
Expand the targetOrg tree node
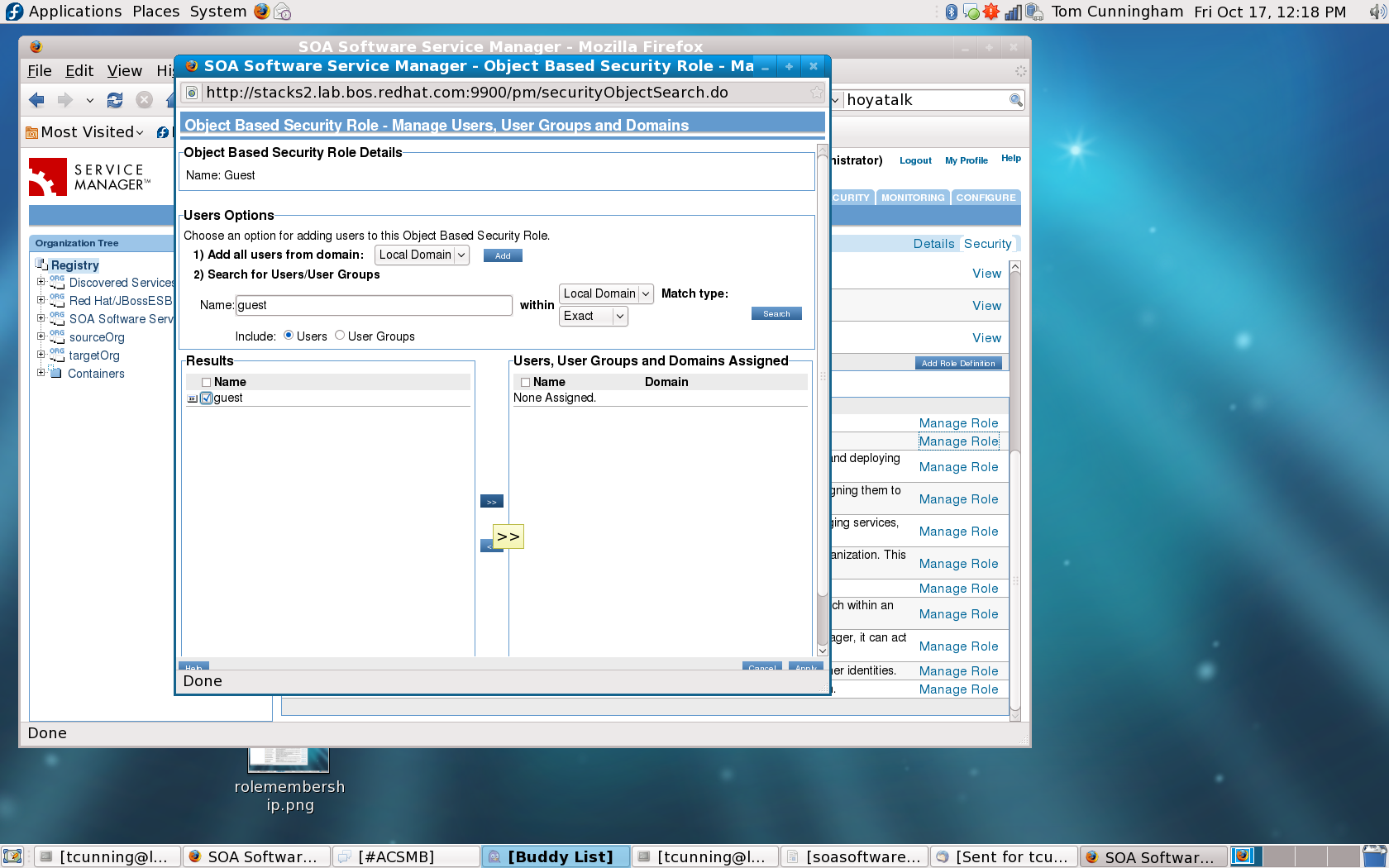pos(41,355)
